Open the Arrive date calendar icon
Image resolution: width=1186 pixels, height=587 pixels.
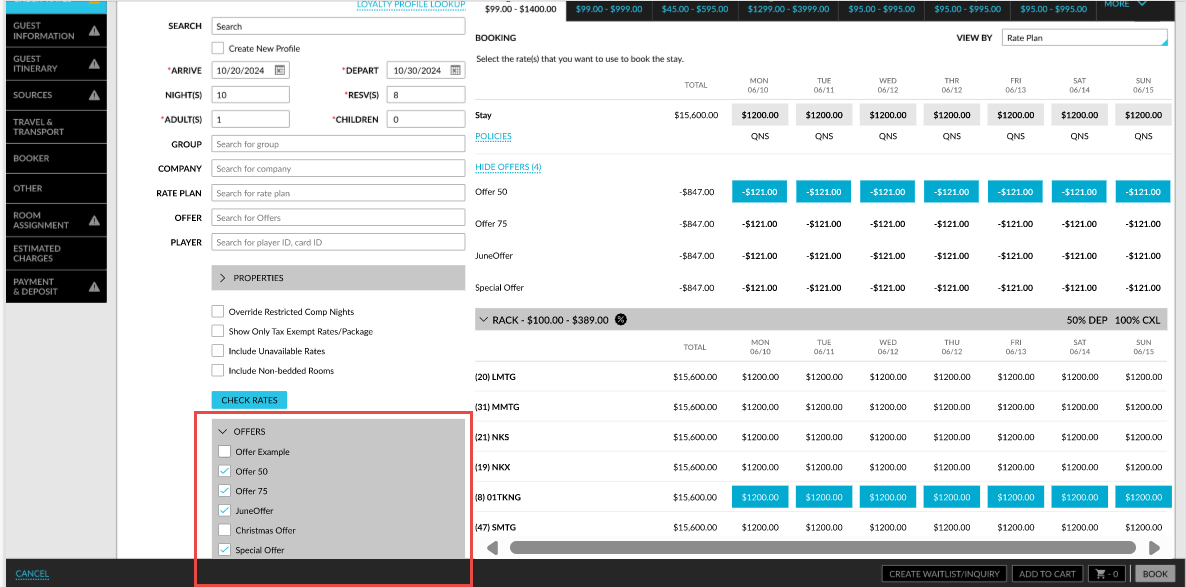click(x=280, y=70)
